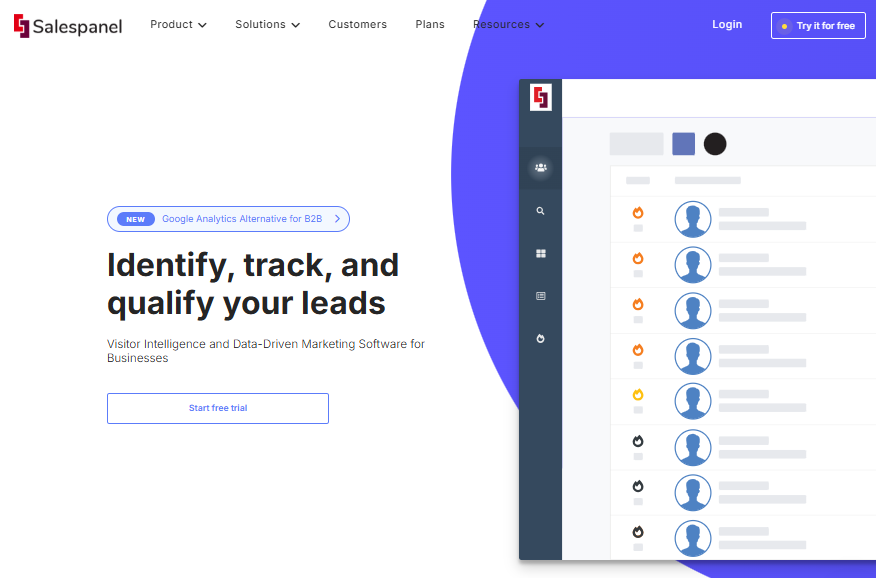Expand the Resources dropdown
The height and width of the screenshot is (578, 876).
click(508, 24)
